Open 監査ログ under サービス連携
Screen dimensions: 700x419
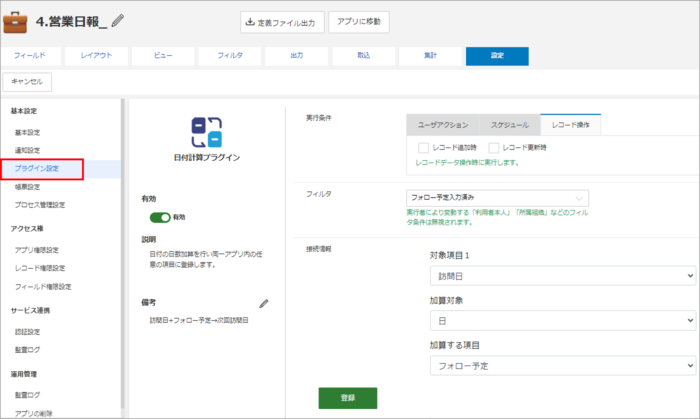[x=27, y=350]
